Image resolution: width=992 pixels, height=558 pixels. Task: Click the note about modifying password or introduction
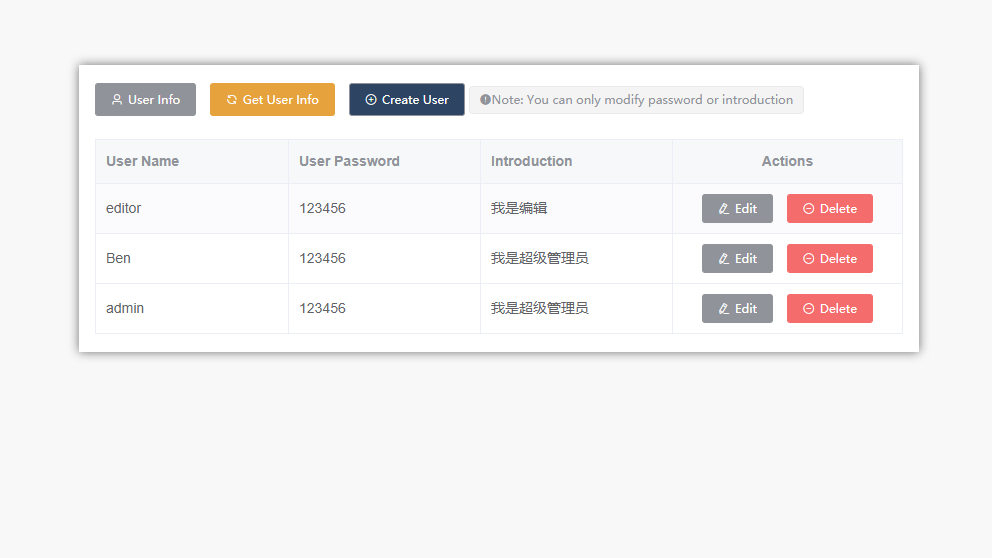tap(636, 100)
